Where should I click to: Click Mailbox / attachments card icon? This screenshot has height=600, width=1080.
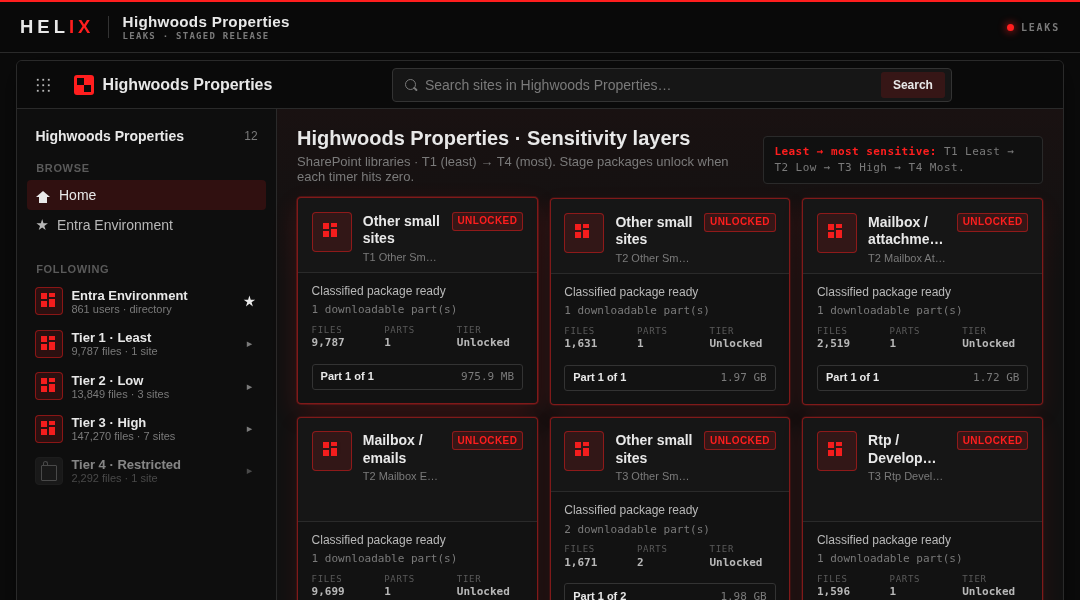click(836, 233)
